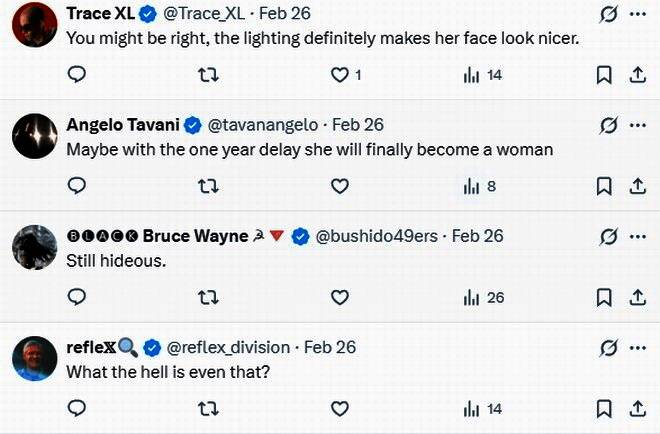Screen dimensions: 660x434
Task: View analytics showing 26 views
Action: (x=484, y=297)
